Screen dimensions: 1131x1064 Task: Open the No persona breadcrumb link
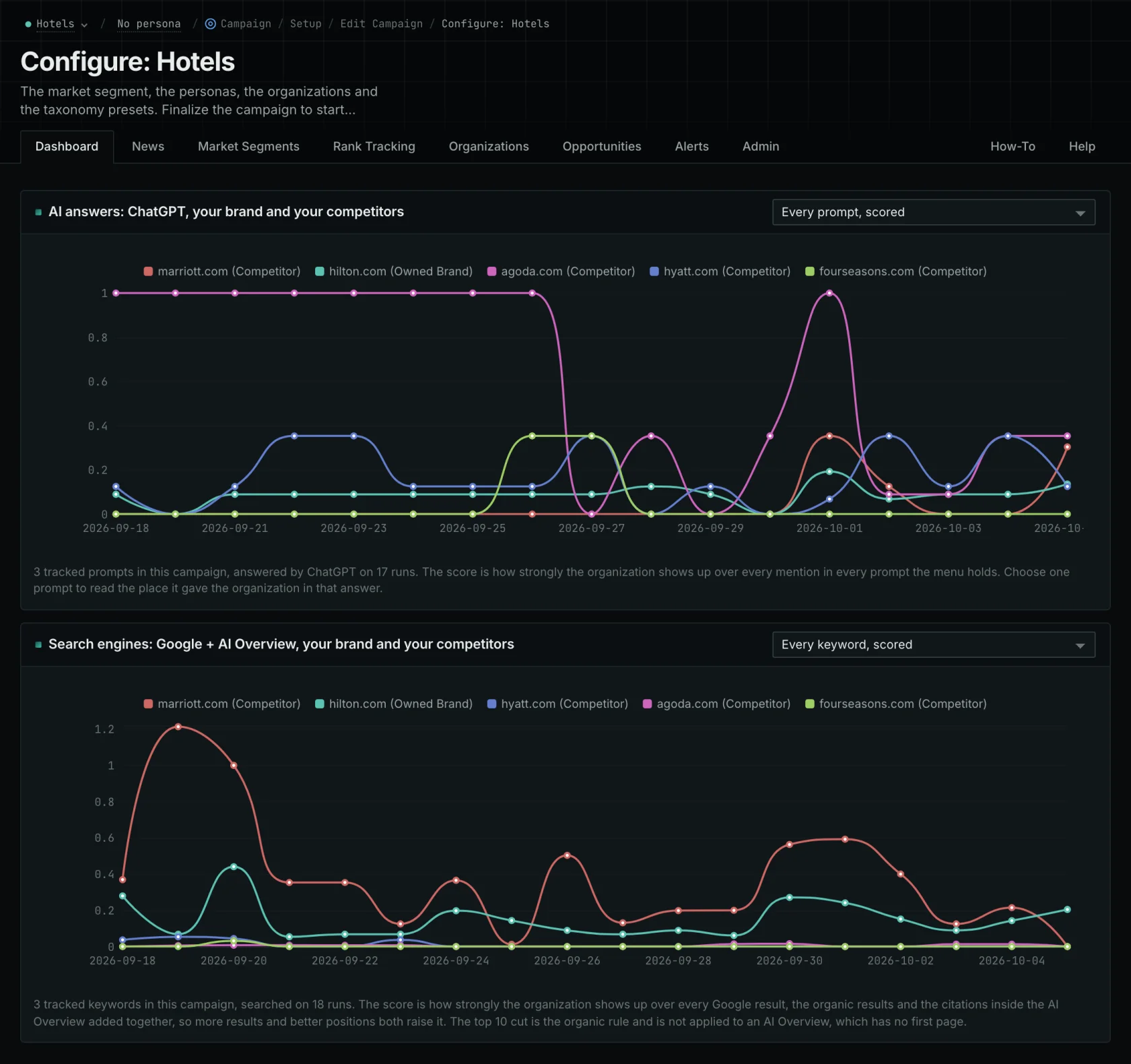[149, 24]
